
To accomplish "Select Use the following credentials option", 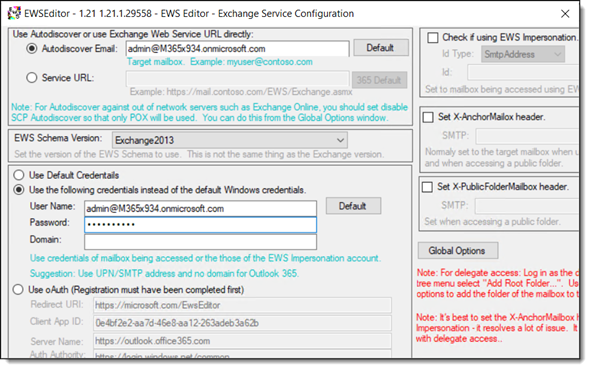I will (19, 190).
